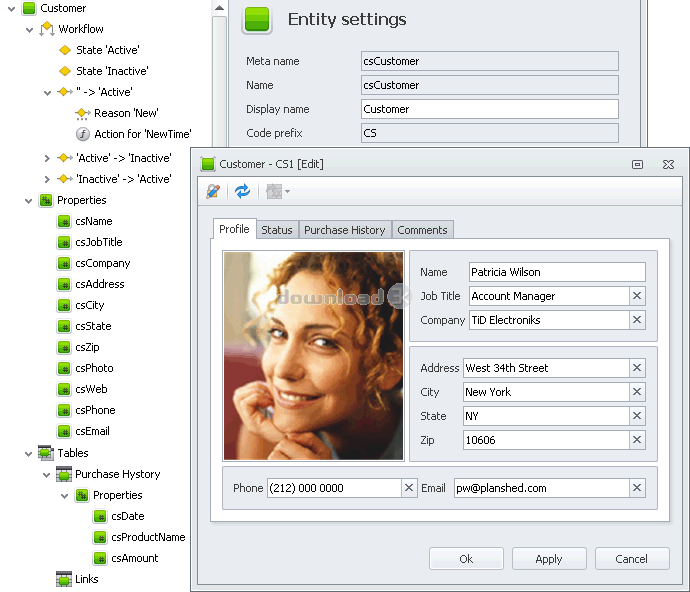
Task: Collapse the top-level Properties node
Action: pos(29,201)
